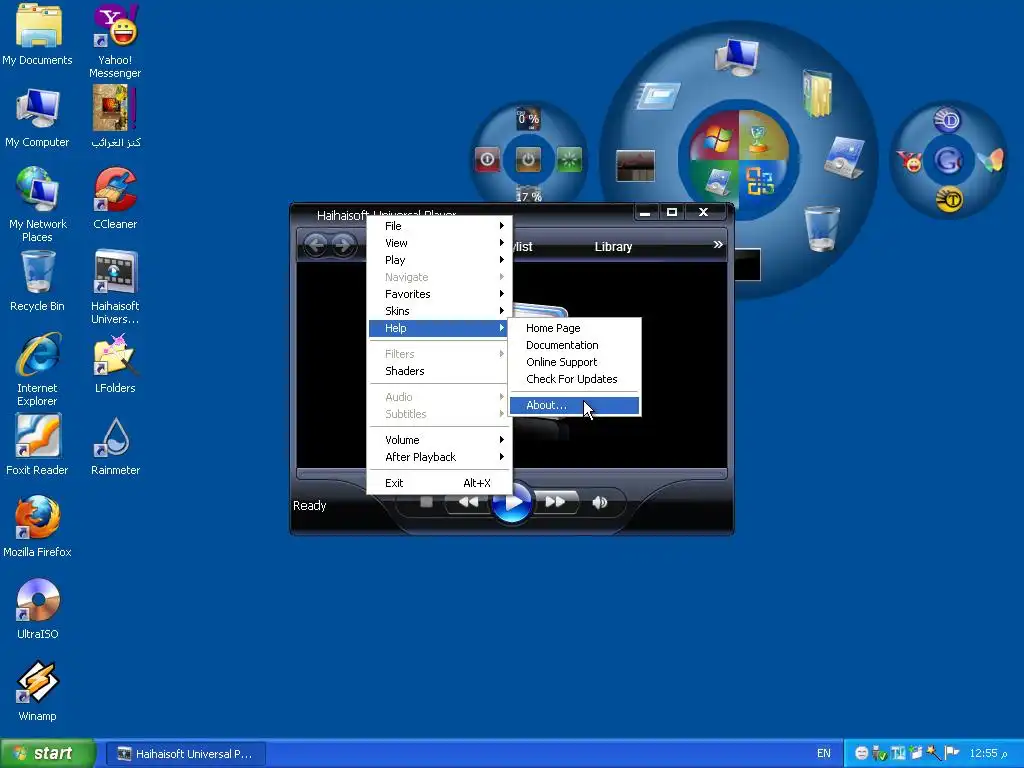Open Home Page from Help submenu
1024x768 pixels.
[575, 328]
